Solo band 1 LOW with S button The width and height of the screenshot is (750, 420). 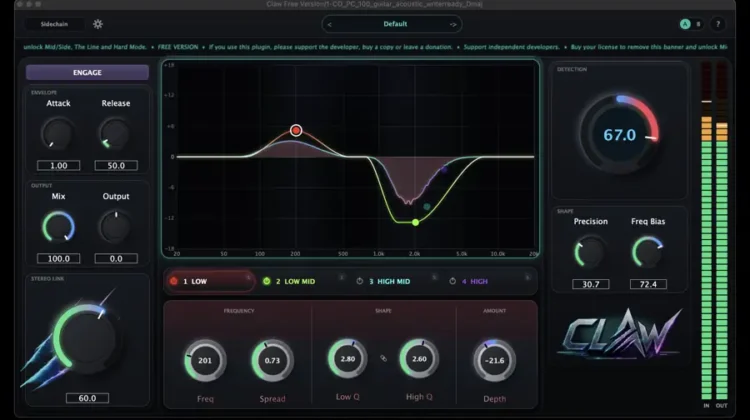[x=248, y=277]
